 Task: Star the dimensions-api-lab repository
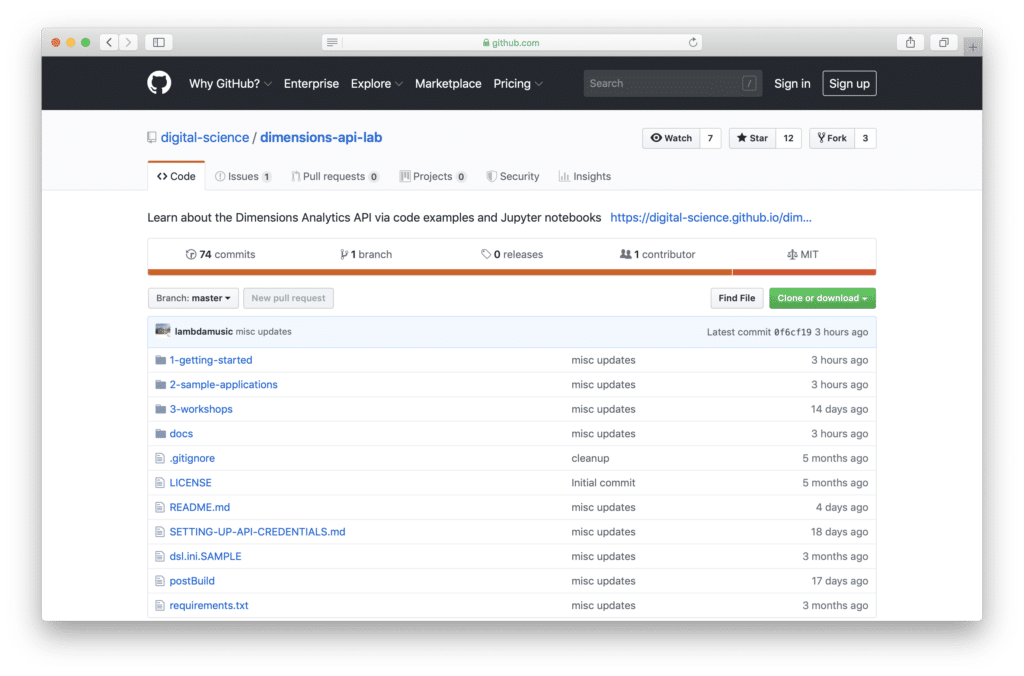point(751,138)
